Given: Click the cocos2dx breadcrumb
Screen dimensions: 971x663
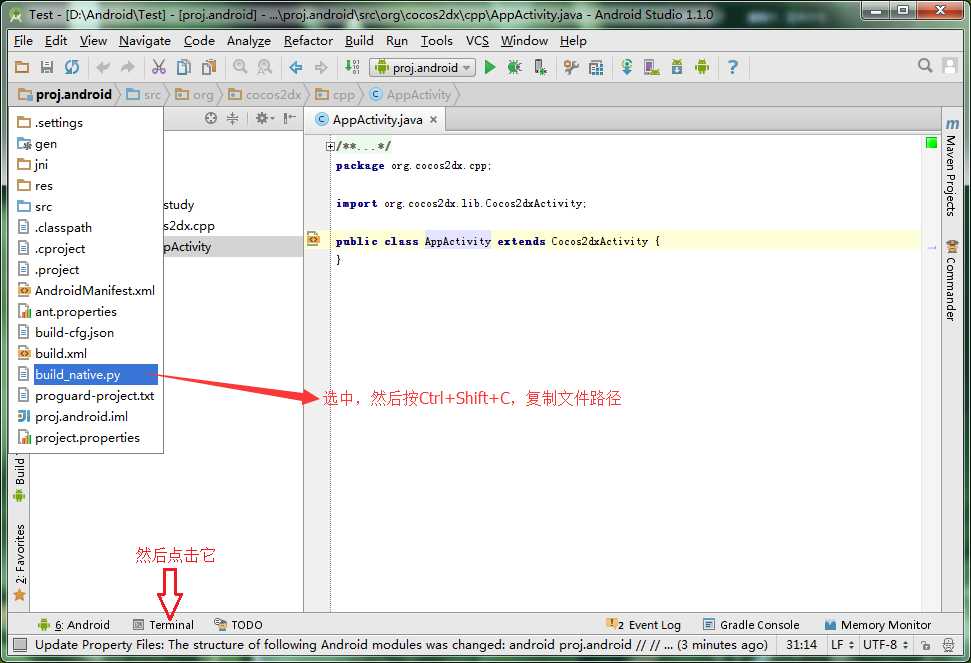Looking at the screenshot, I should (265, 95).
